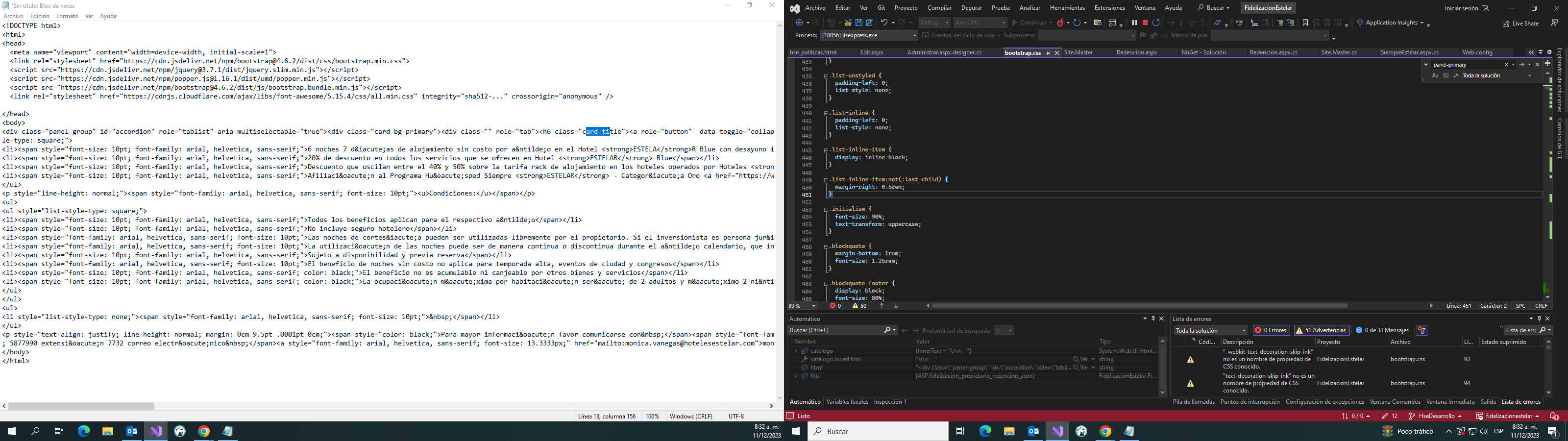
Task: Click the Notepad horizontal scrollbar thumb
Action: tap(81, 406)
